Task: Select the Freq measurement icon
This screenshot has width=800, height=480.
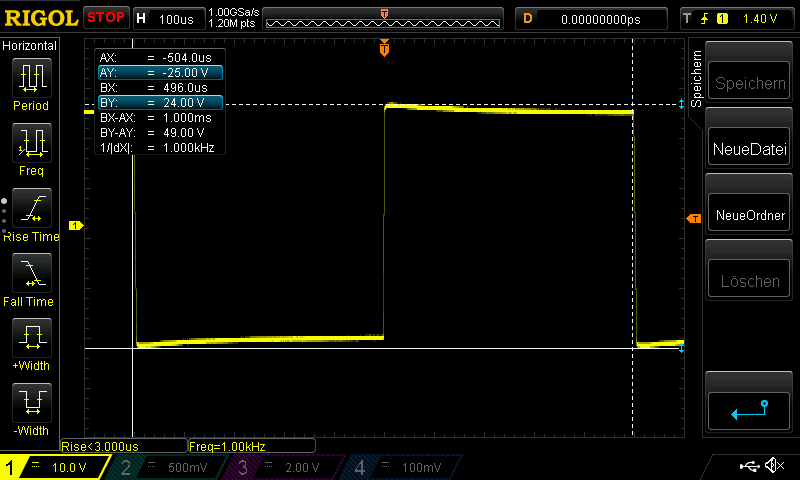Action: click(32, 142)
